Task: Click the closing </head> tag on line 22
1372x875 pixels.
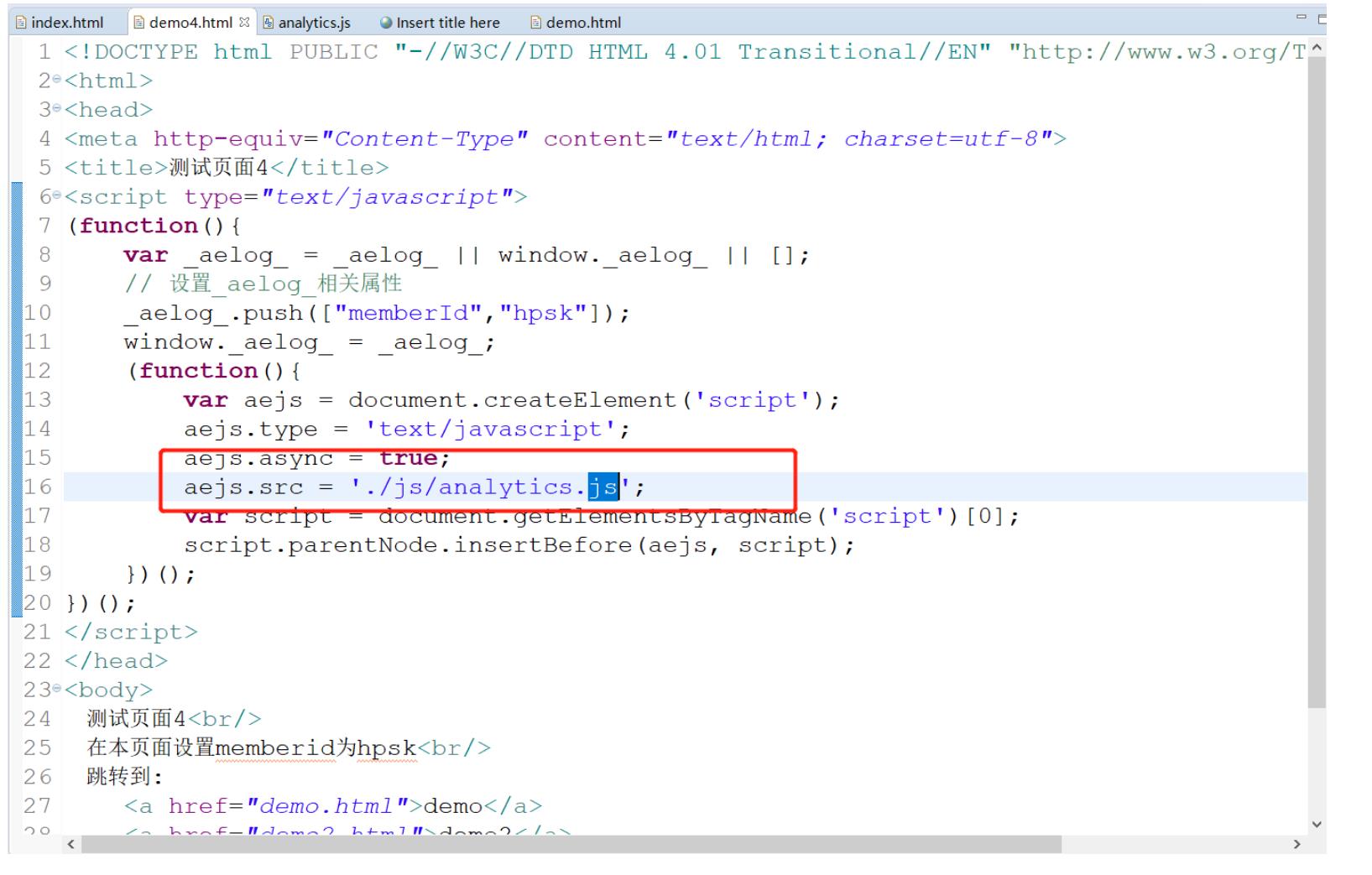Action: pos(116,661)
